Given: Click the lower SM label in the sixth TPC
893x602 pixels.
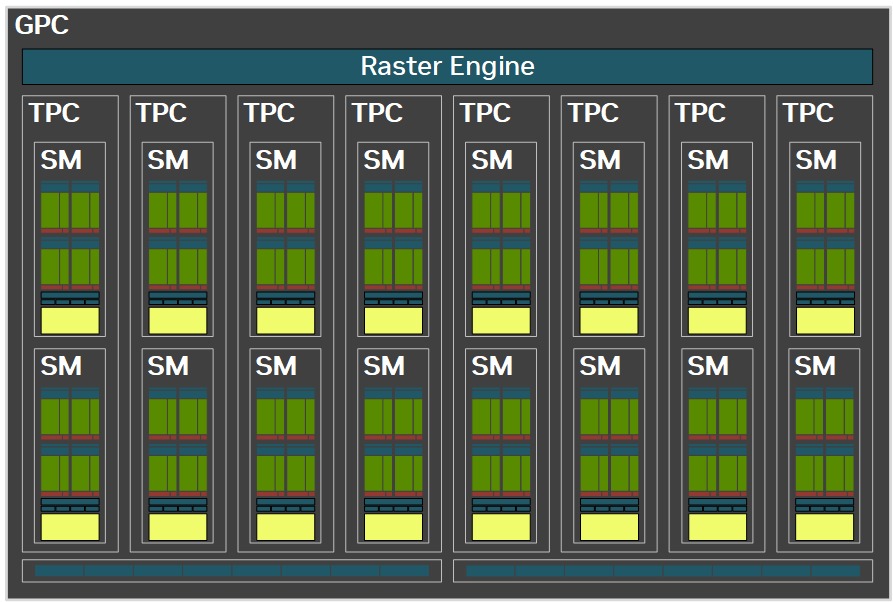Looking at the screenshot, I should point(600,366).
